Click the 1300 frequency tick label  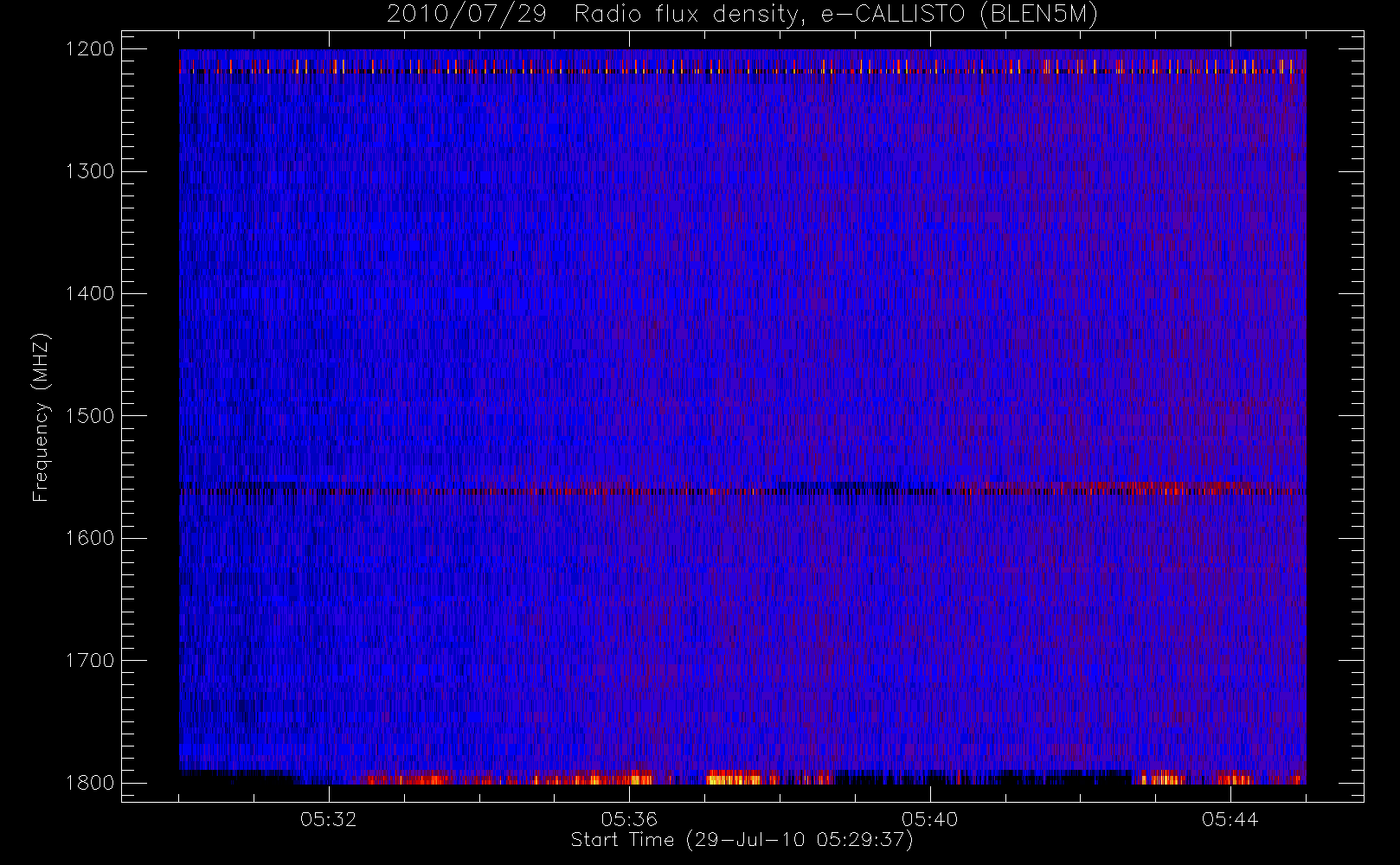tap(90, 171)
